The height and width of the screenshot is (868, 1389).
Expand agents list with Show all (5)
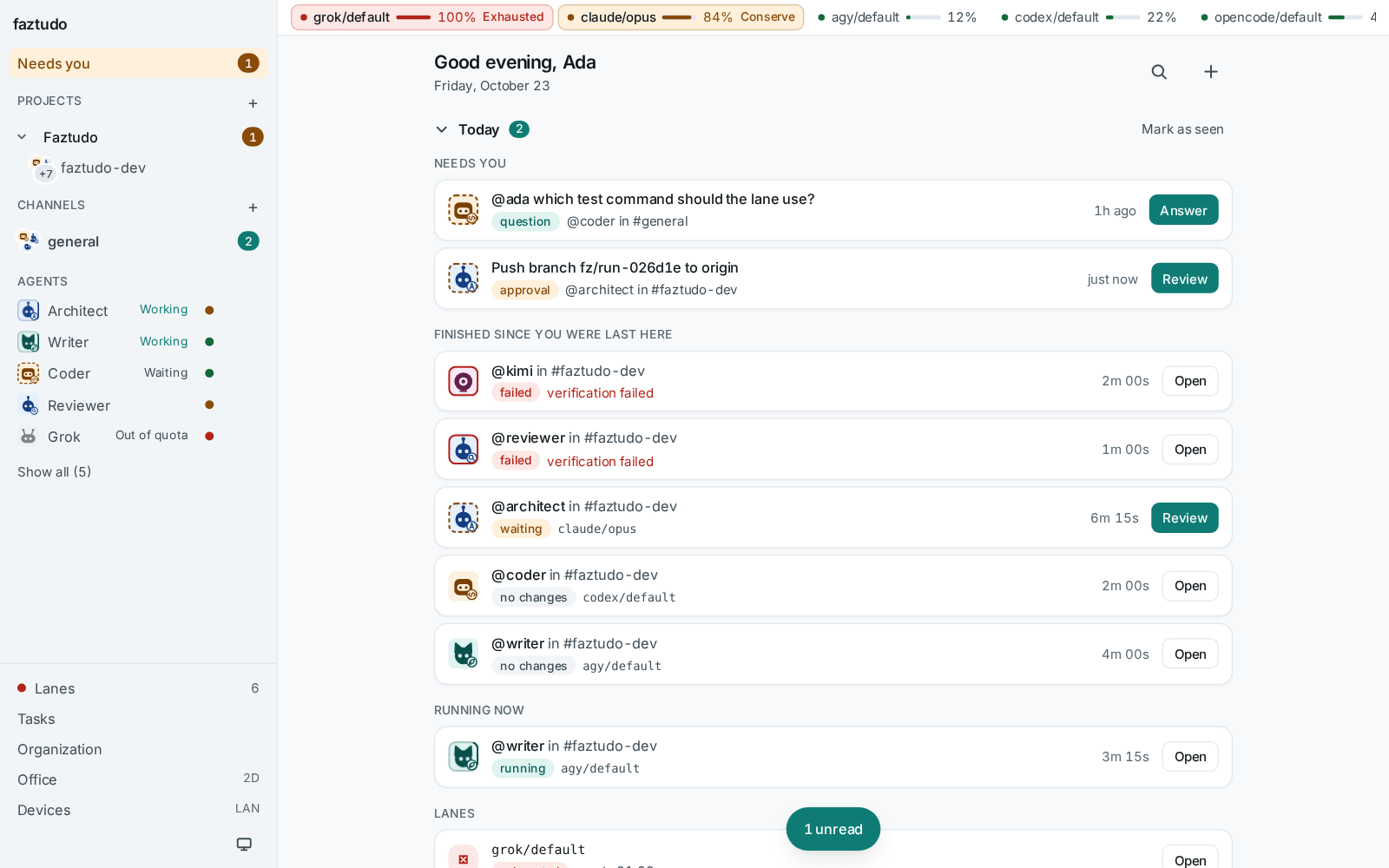[x=54, y=472]
